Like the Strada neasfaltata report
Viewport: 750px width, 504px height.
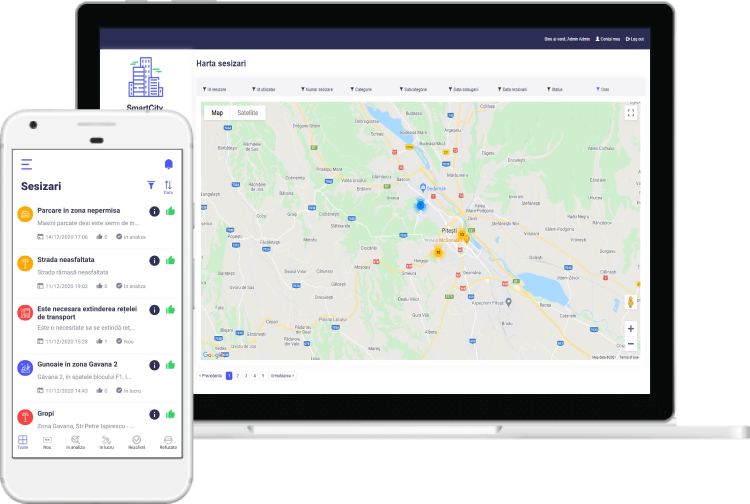coord(170,260)
